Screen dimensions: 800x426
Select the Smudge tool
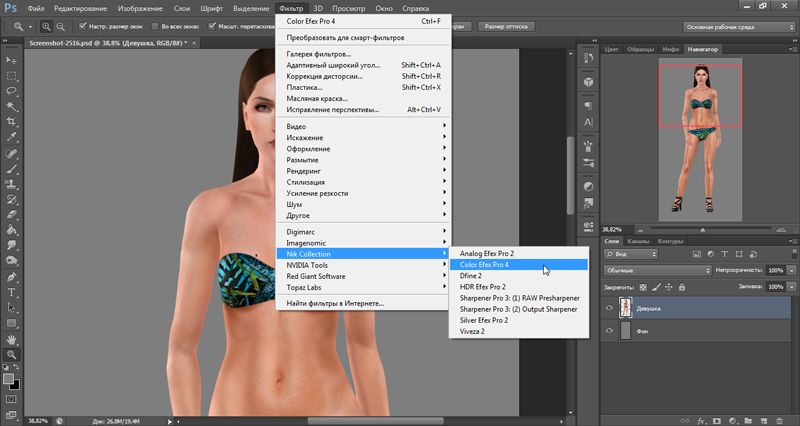pos(11,245)
